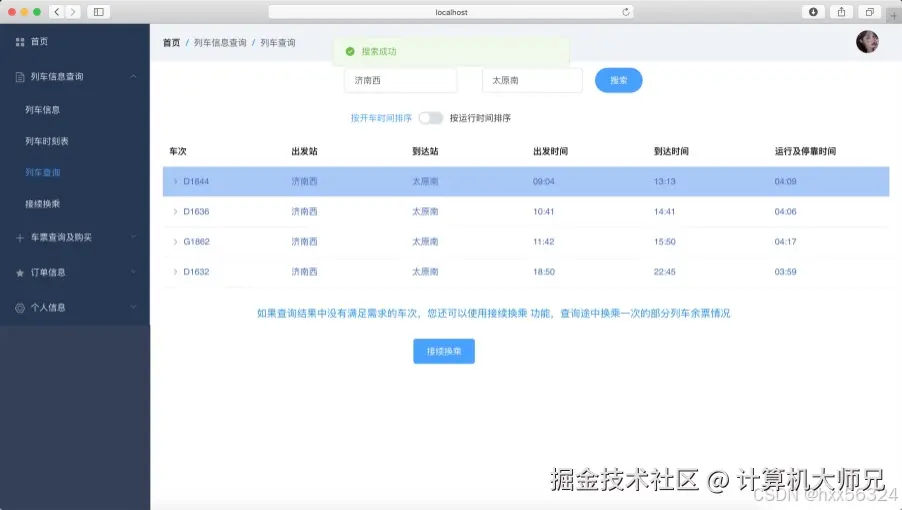Click the browser back arrow

57,11
